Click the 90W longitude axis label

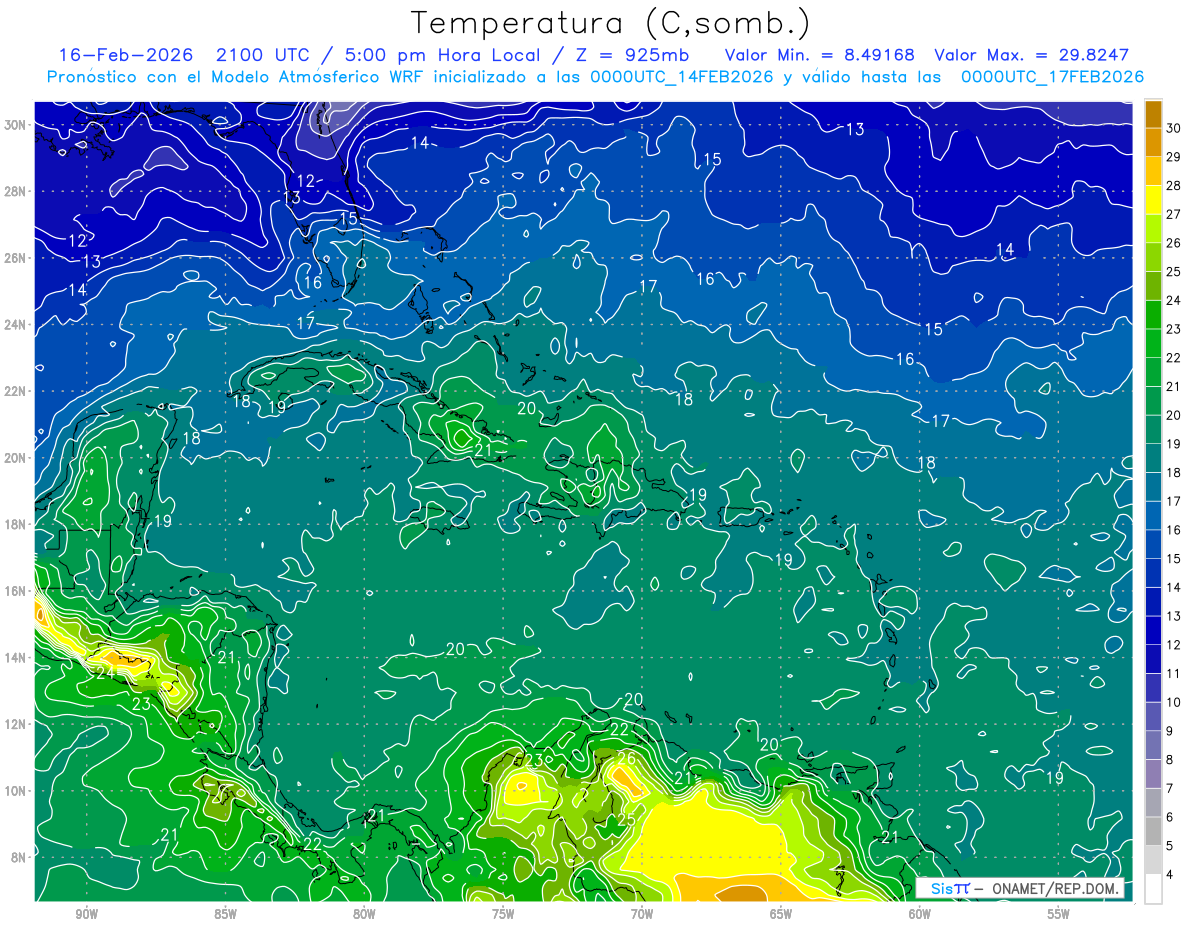click(87, 913)
